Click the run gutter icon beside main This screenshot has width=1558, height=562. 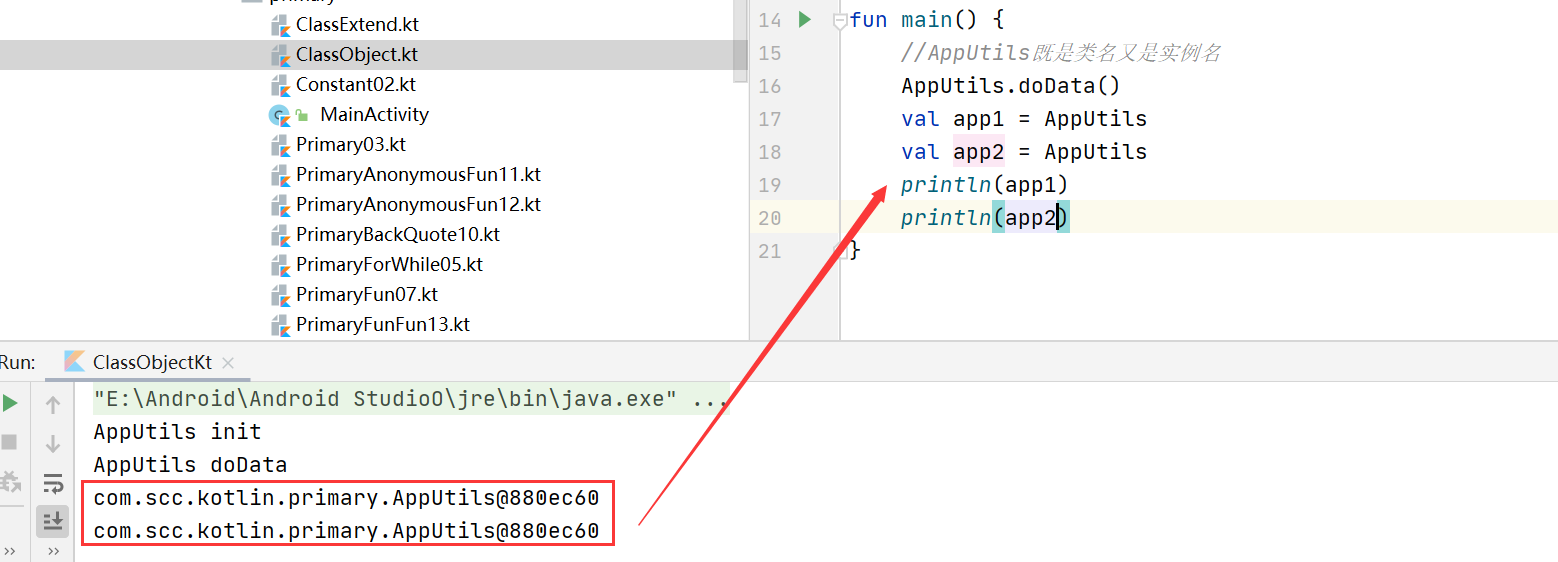[805, 19]
